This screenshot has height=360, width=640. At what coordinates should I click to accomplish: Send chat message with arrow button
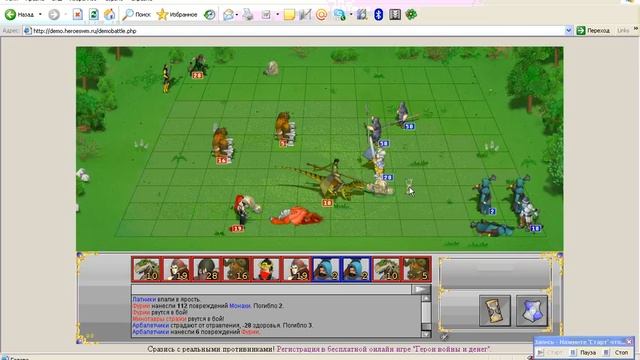coord(421,289)
